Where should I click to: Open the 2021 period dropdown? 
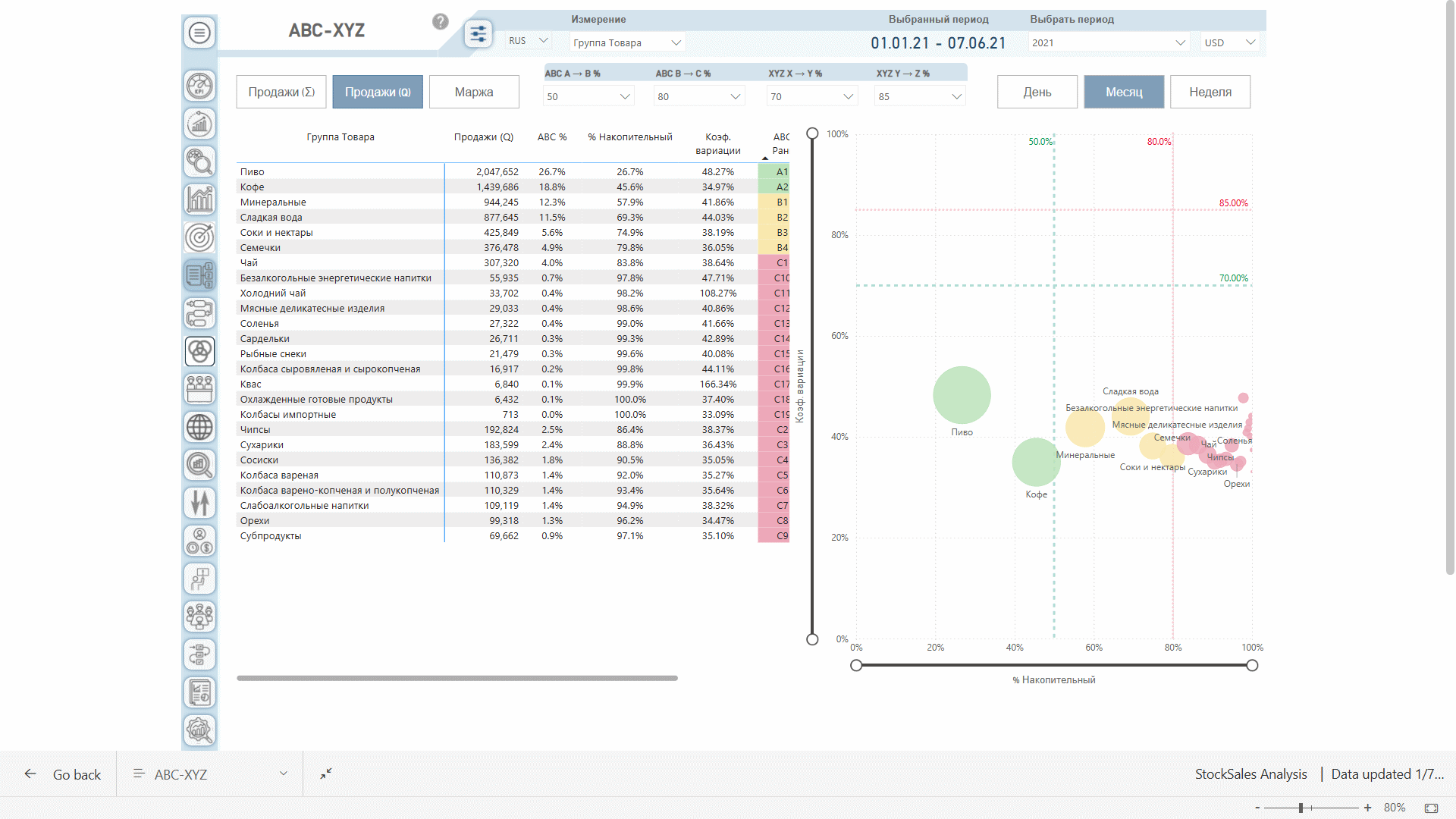click(x=1108, y=42)
